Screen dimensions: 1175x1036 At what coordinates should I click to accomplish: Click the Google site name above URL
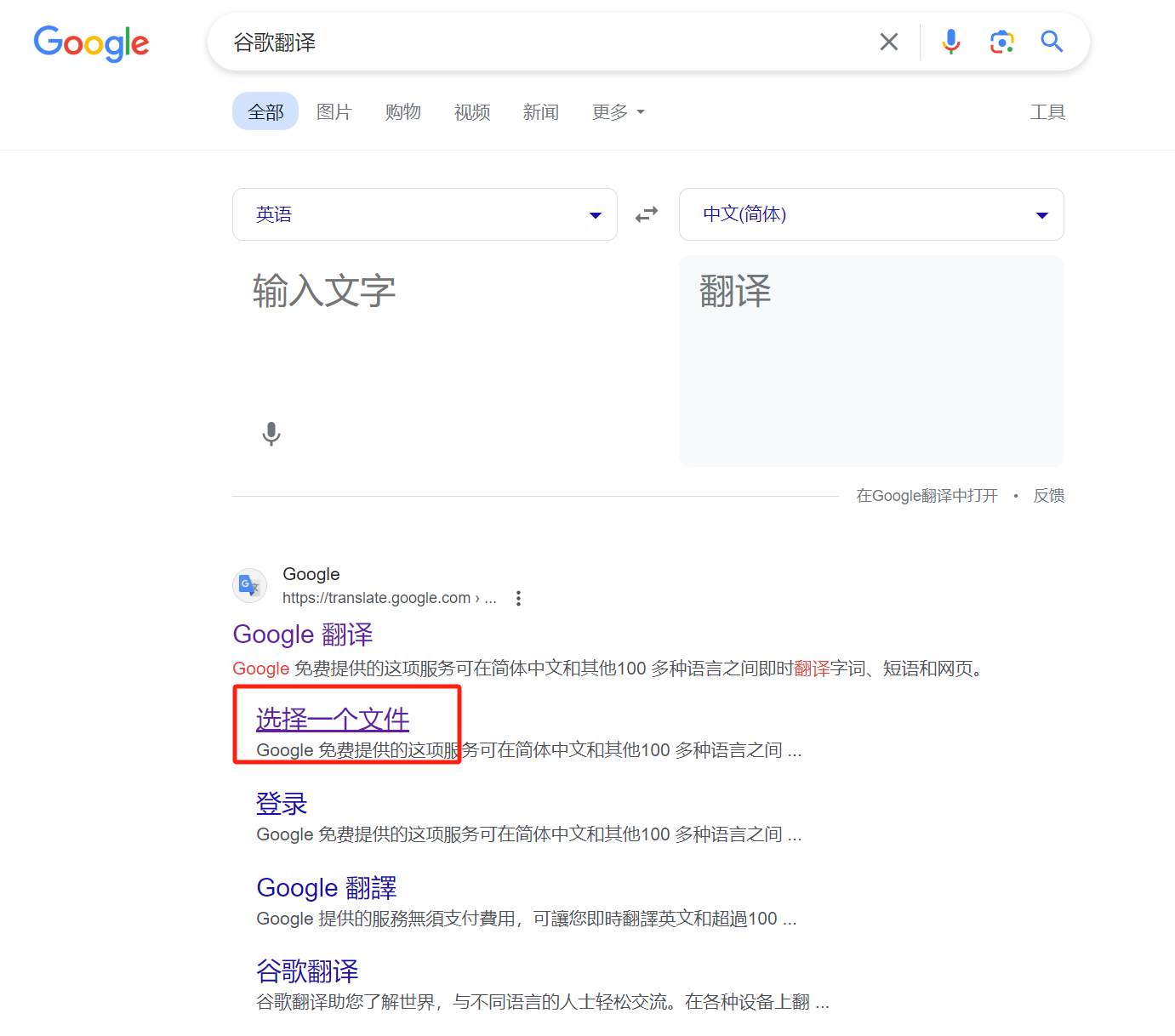click(311, 574)
